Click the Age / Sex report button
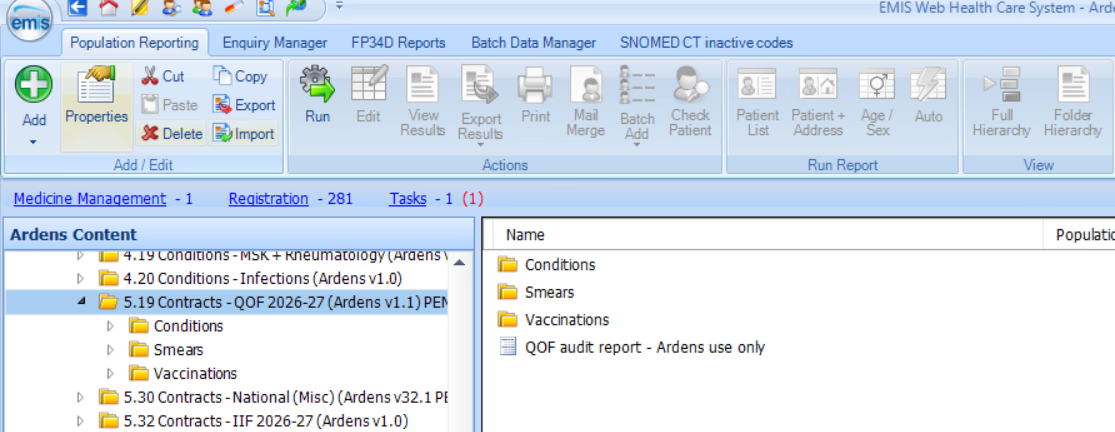Viewport: 1115px width, 432px height. (877, 102)
